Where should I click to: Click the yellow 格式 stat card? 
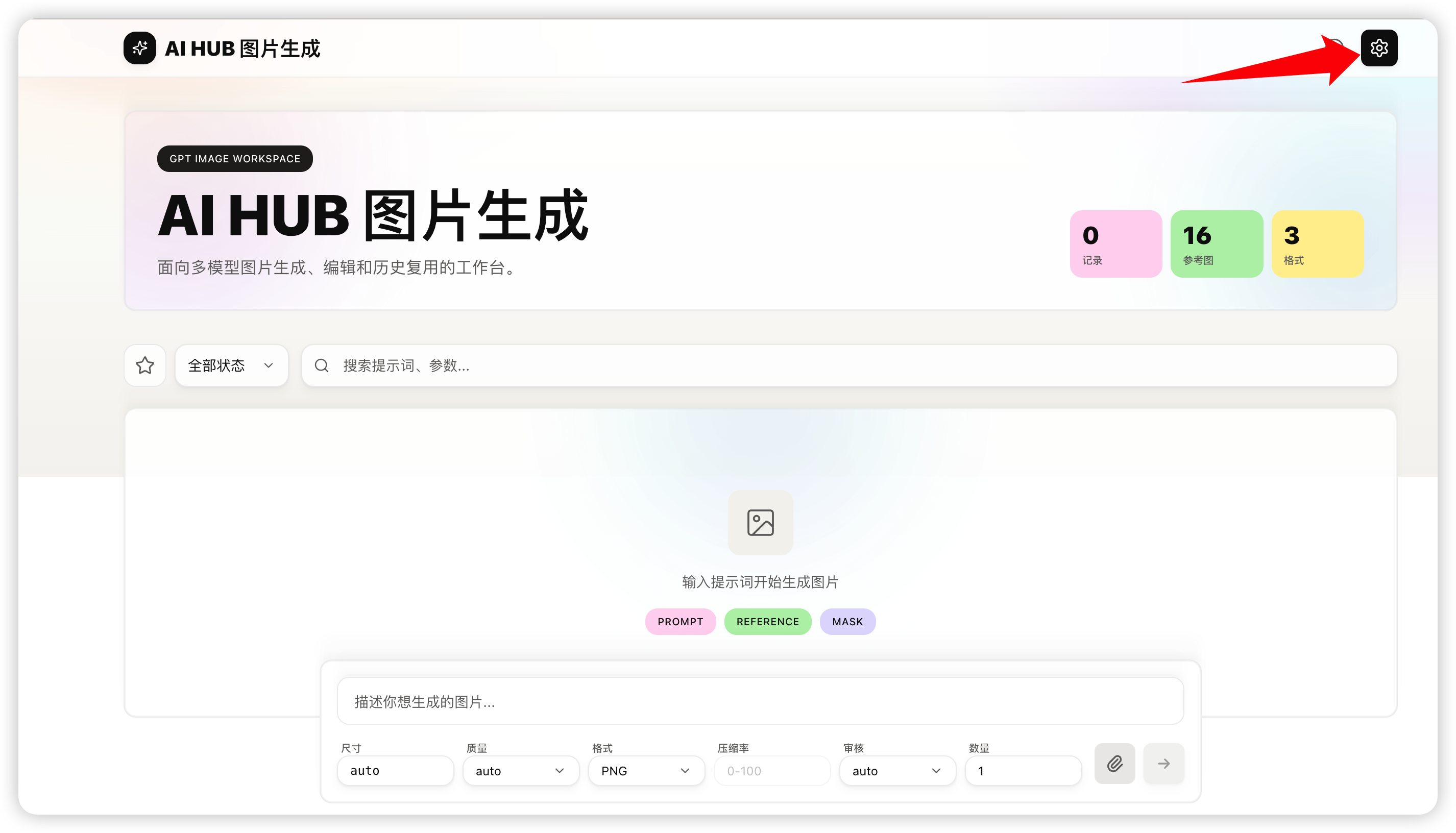[1318, 243]
